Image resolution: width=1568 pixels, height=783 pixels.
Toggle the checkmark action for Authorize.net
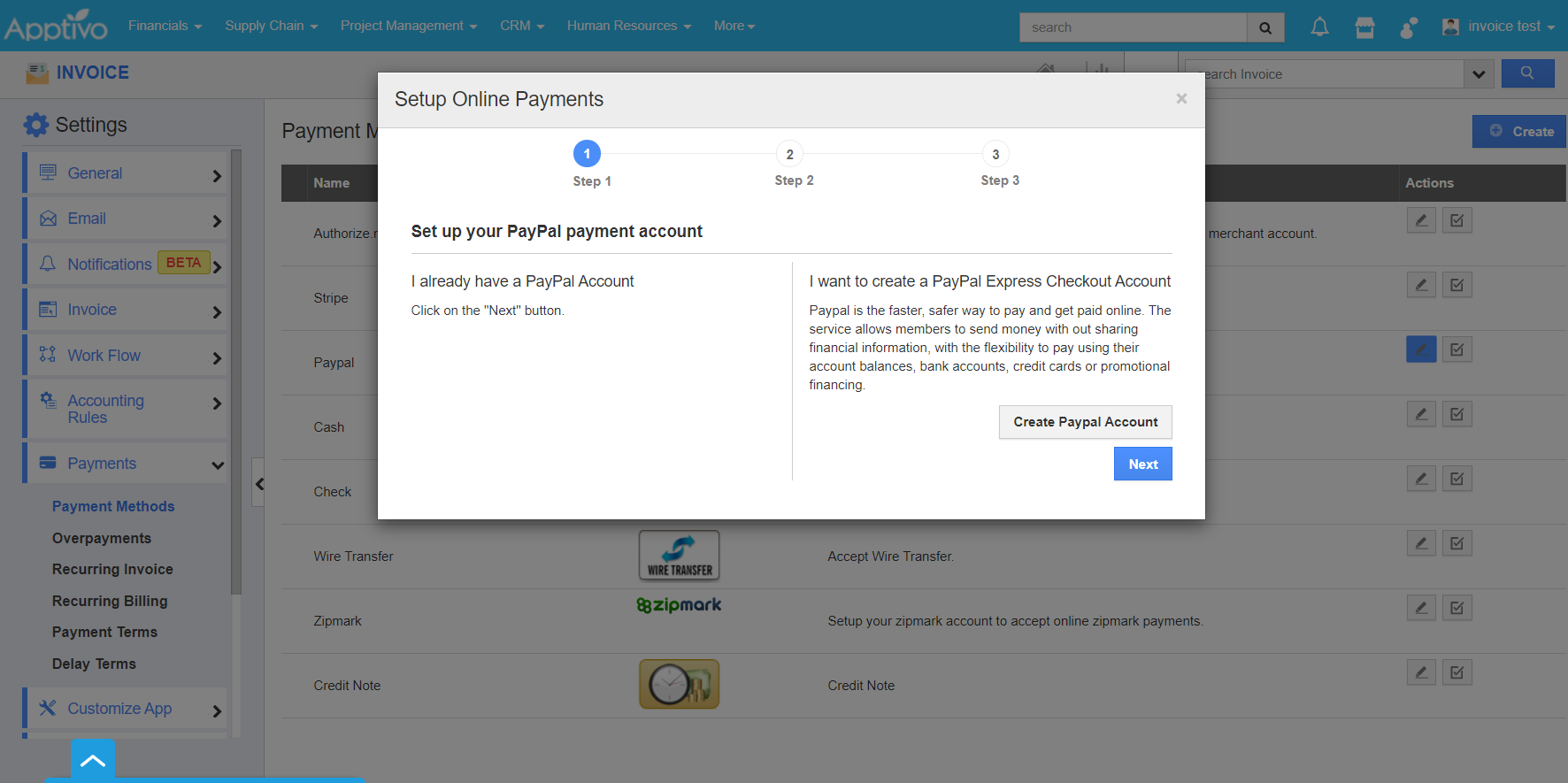[1457, 220]
